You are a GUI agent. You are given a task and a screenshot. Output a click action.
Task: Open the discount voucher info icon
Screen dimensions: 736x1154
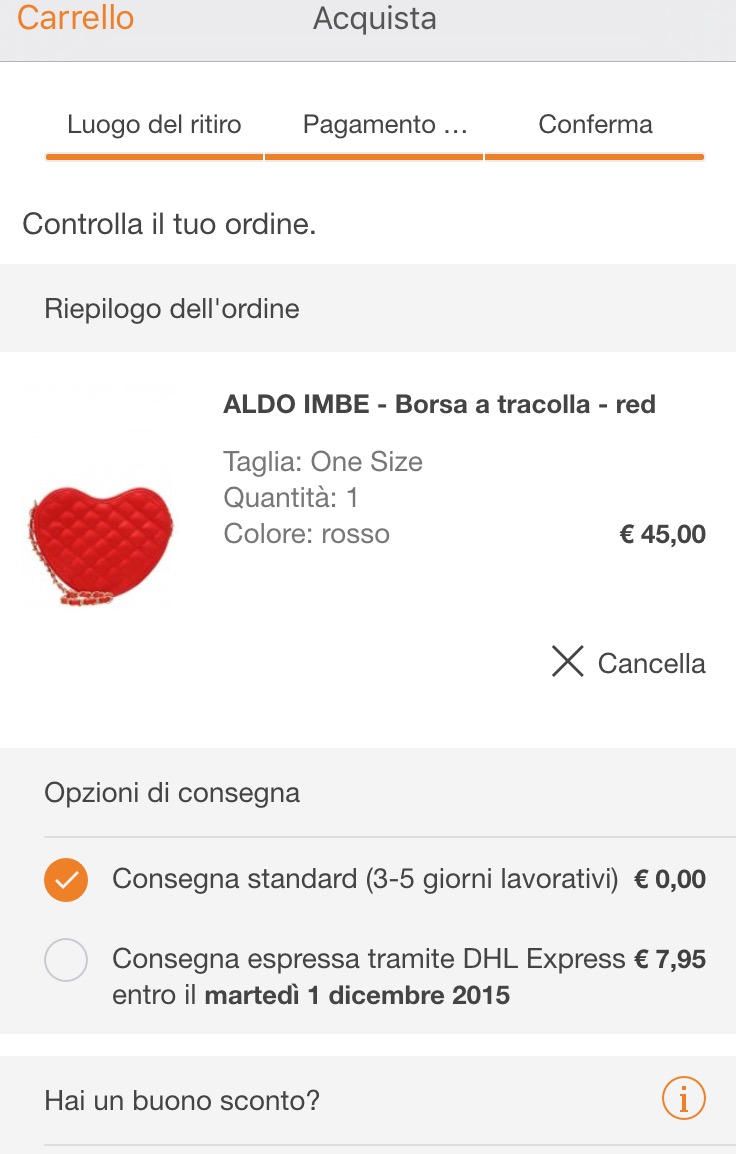tap(684, 1099)
